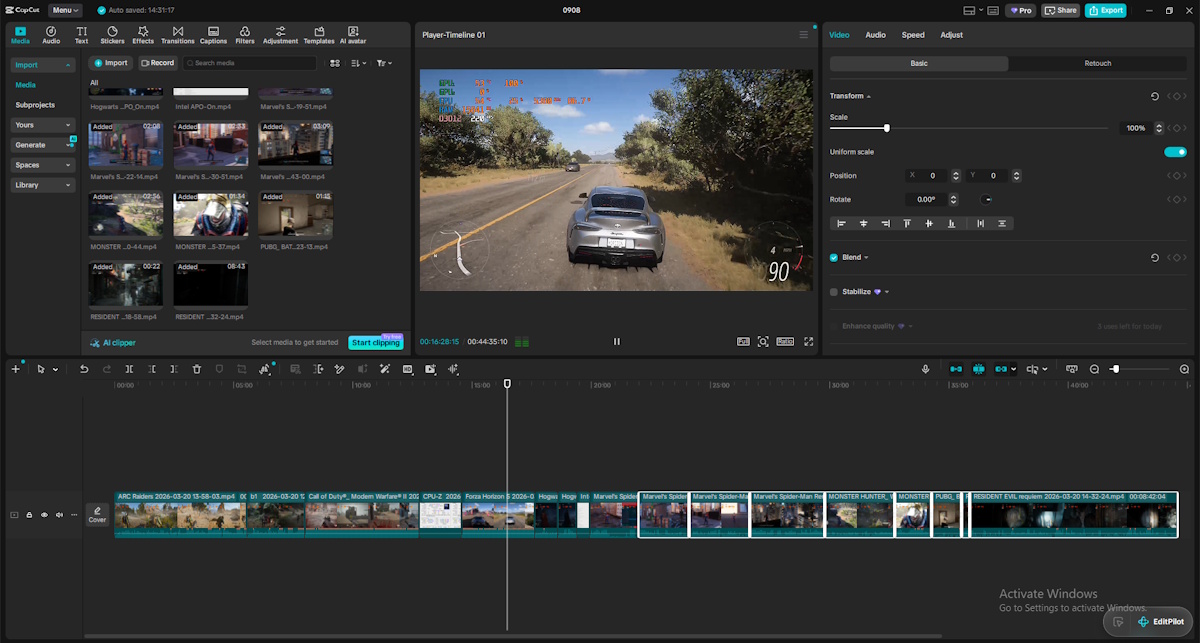
Task: Switch to the Speed properties tab
Action: click(913, 35)
